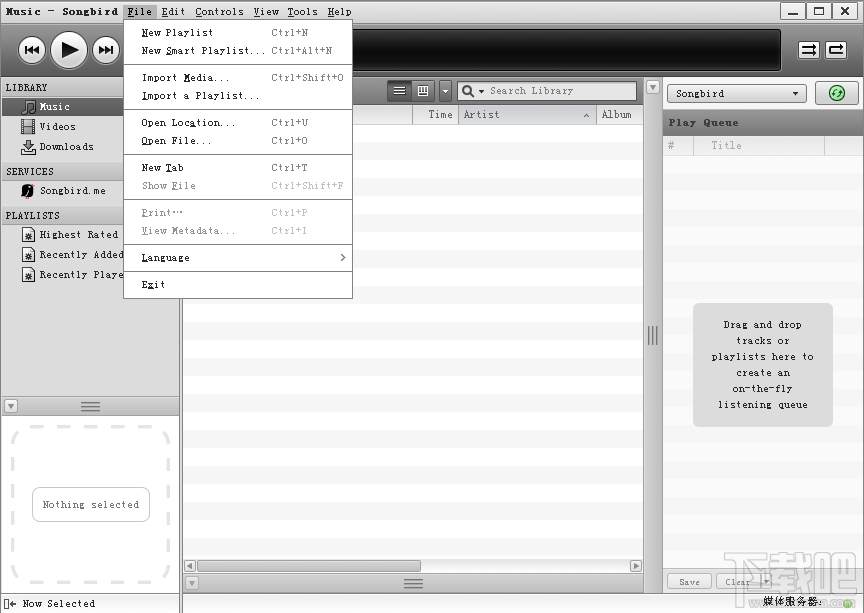Open the Controls menu
Screen dimensions: 864x613
click(219, 12)
